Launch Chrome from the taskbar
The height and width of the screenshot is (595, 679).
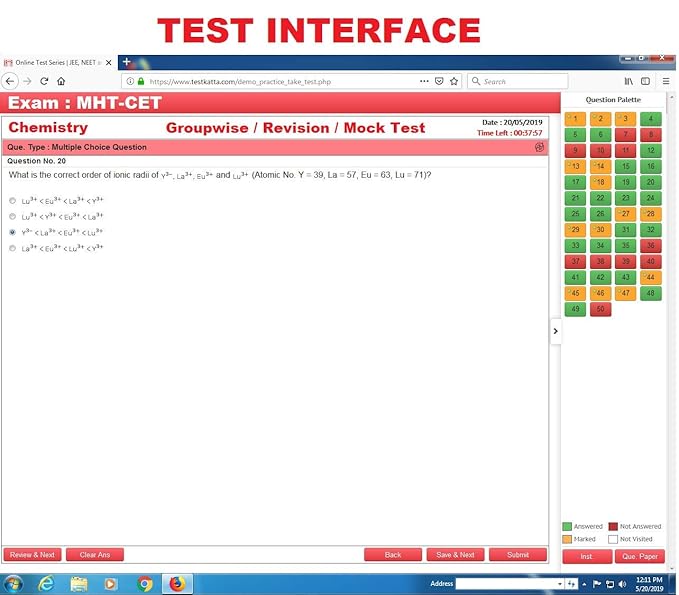pyautogui.click(x=144, y=583)
